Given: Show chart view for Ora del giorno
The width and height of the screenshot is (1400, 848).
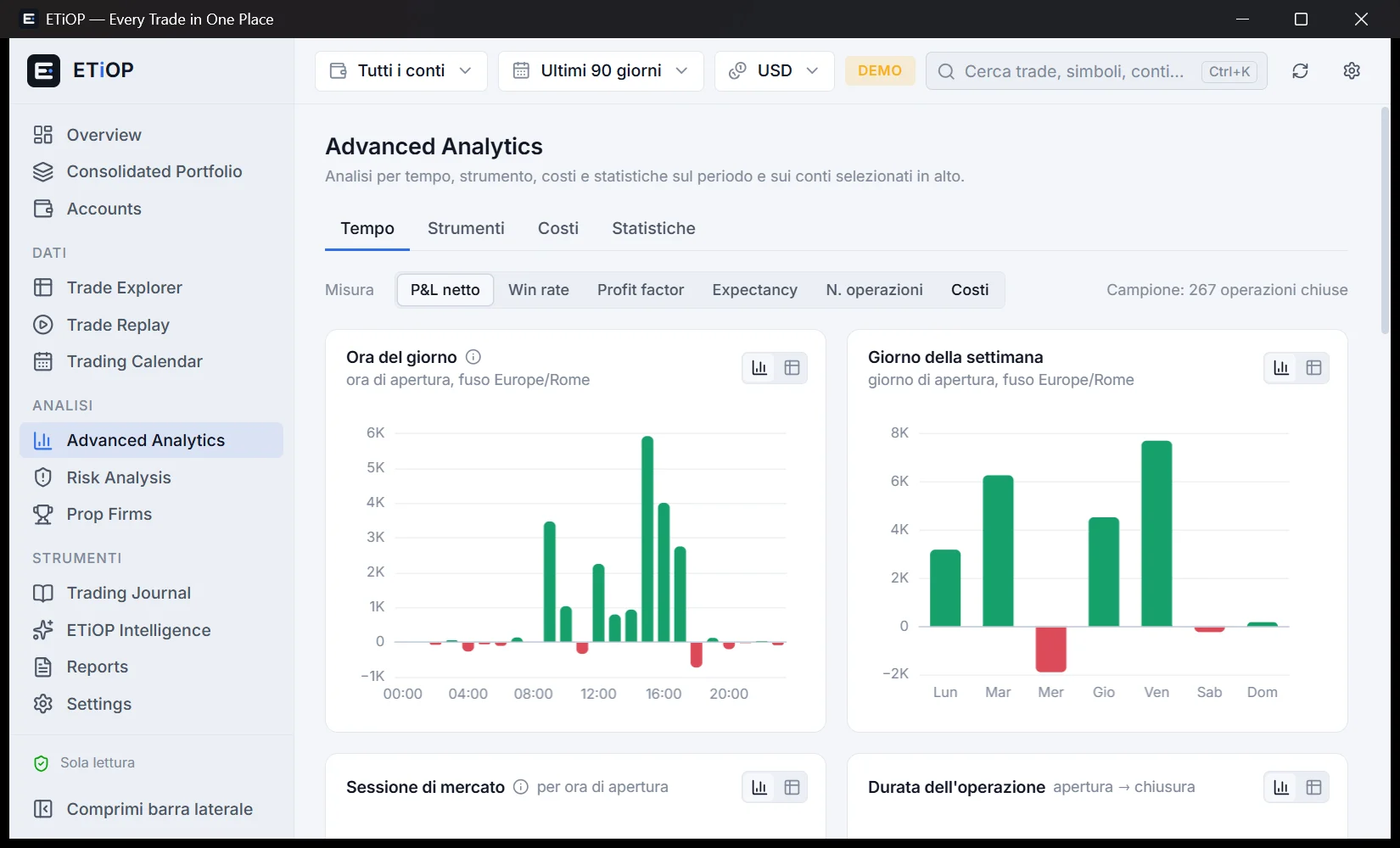Looking at the screenshot, I should click(759, 368).
